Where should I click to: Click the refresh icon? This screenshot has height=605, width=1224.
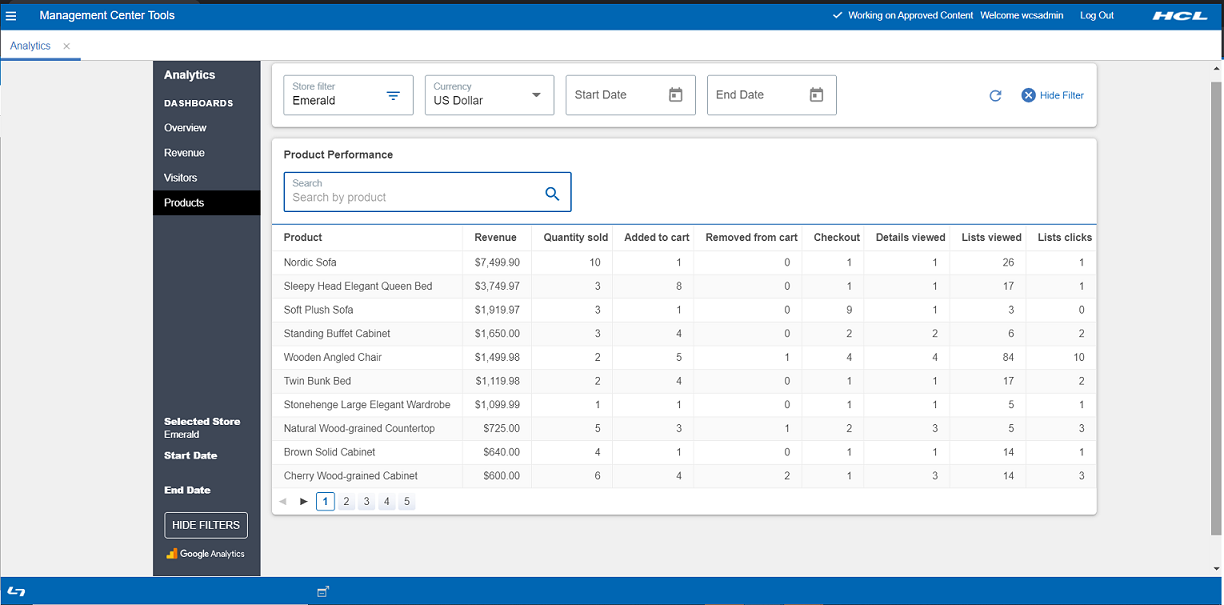995,96
